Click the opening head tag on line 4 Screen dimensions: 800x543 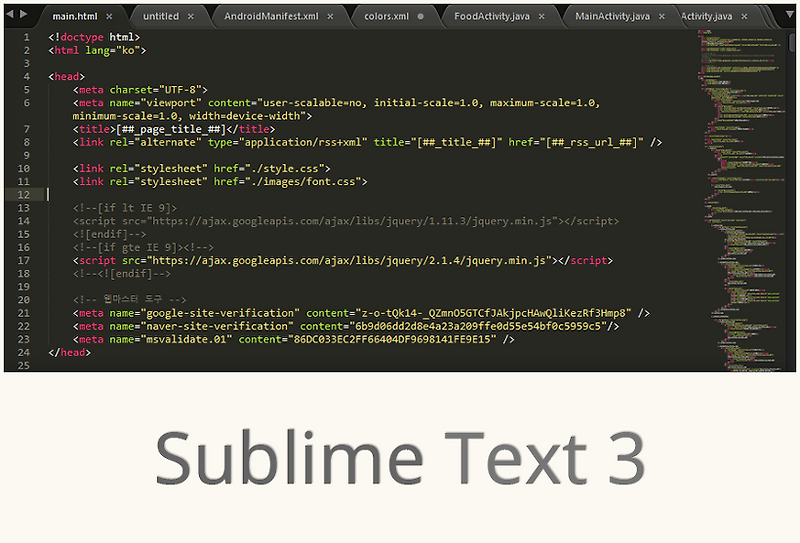(66, 77)
